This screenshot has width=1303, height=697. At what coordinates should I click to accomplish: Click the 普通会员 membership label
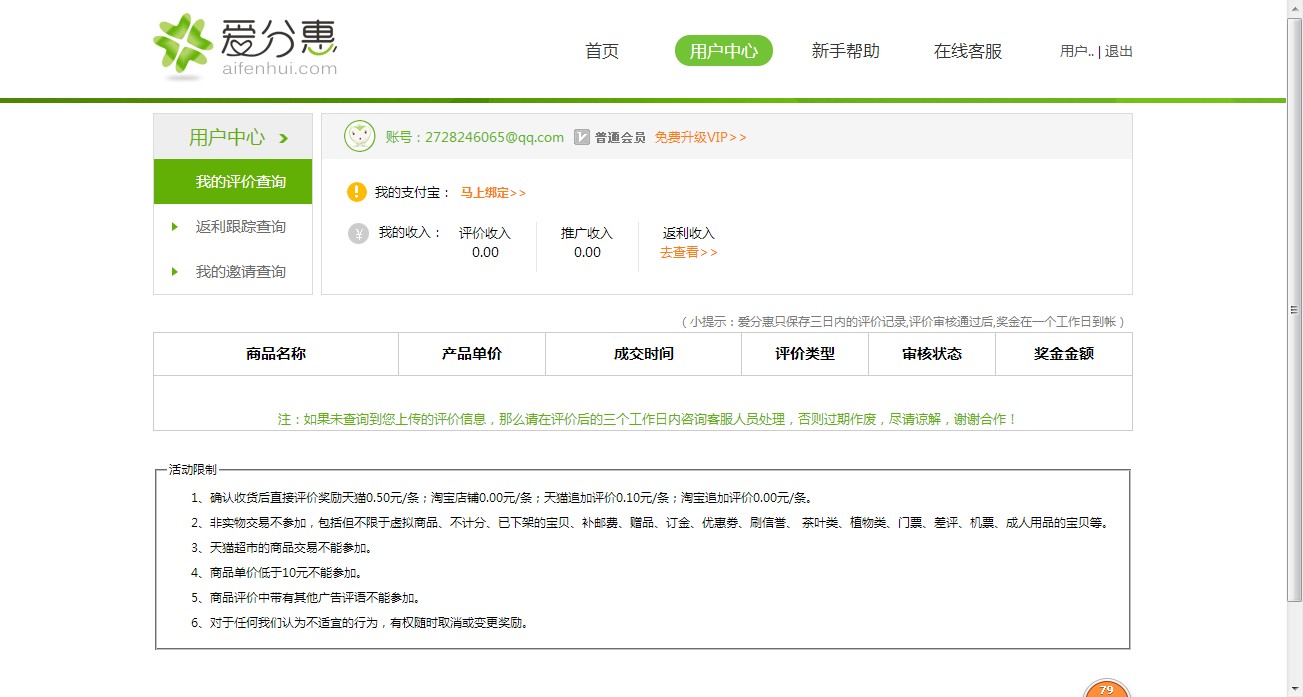point(620,137)
